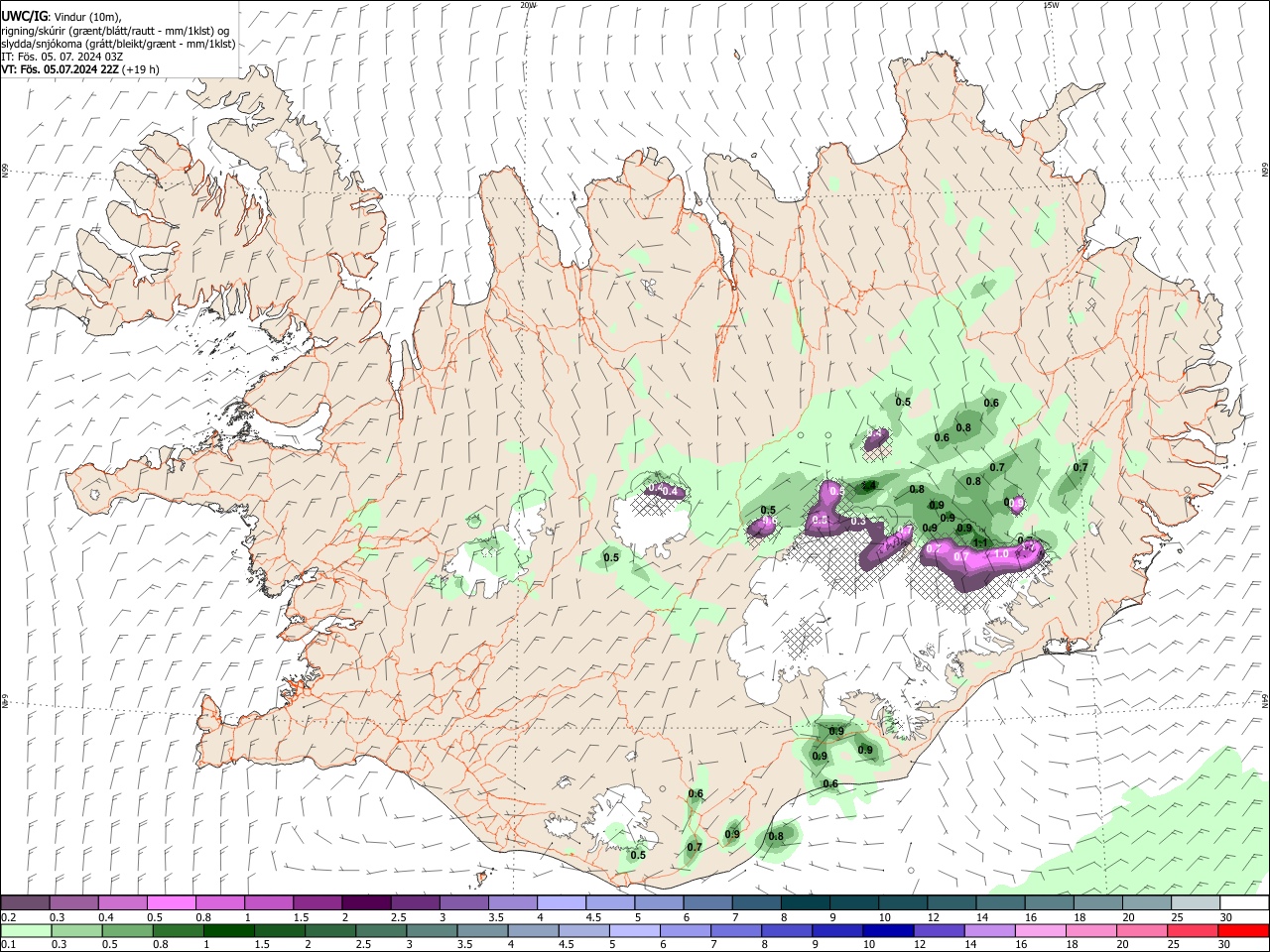Viewport: 1270px width, 952px height.
Task: Pick the lower legend swatch between 3 and 3.5
Action: [431, 930]
